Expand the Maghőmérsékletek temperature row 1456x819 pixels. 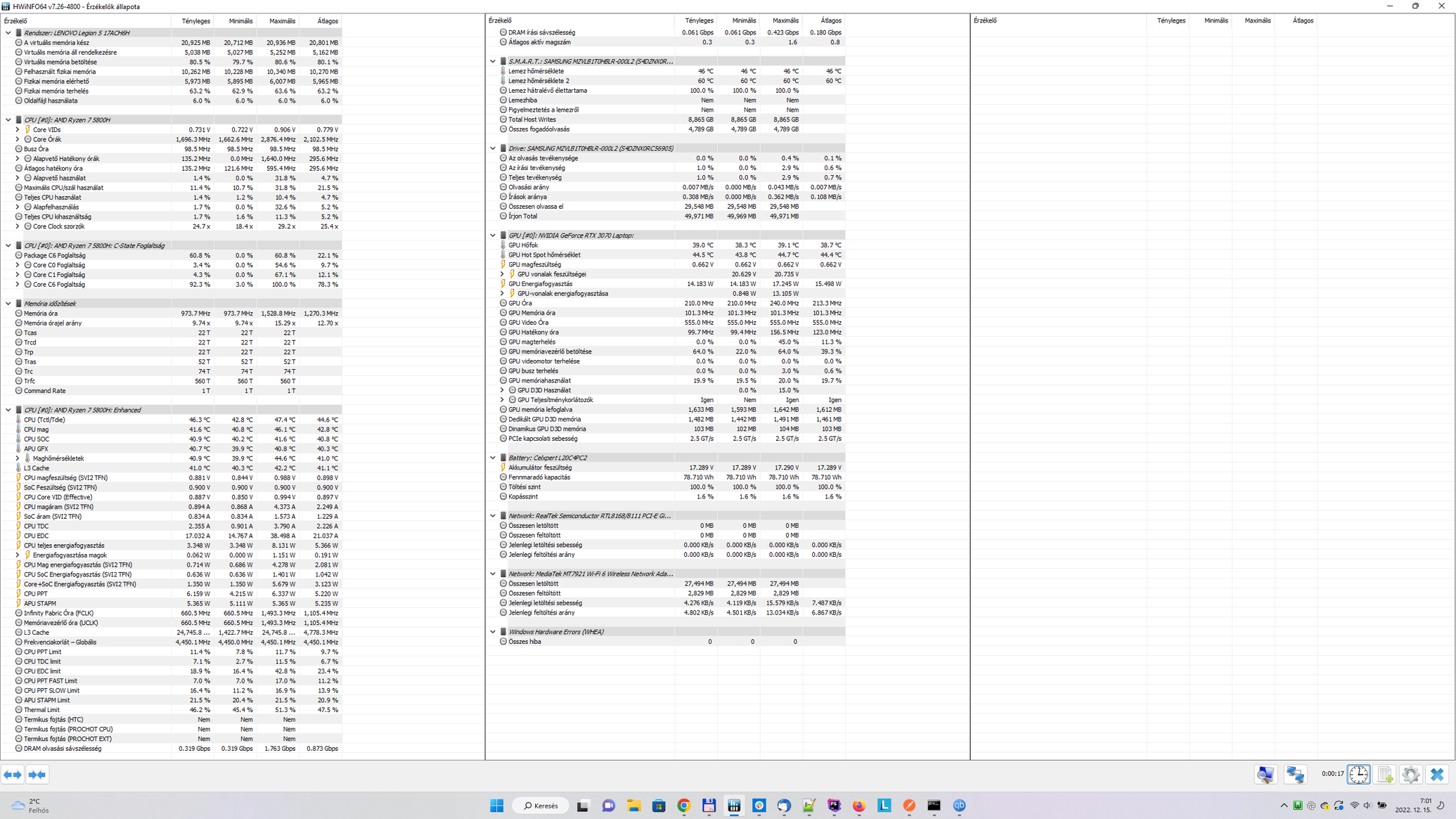pyautogui.click(x=18, y=458)
